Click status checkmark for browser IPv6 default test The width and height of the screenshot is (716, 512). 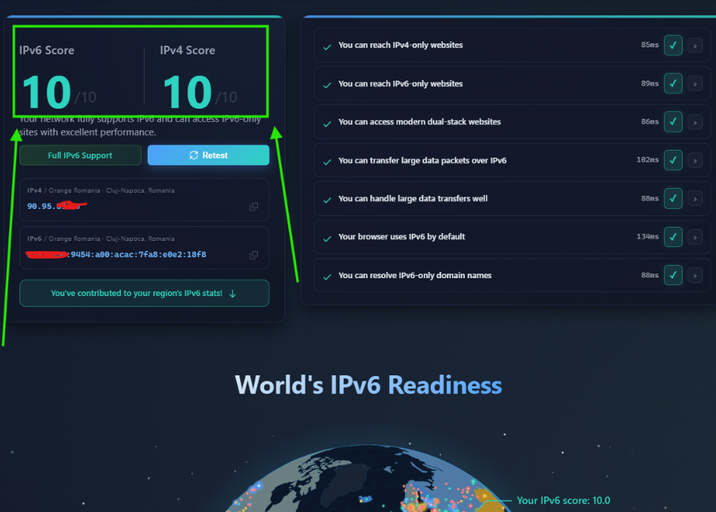click(673, 237)
